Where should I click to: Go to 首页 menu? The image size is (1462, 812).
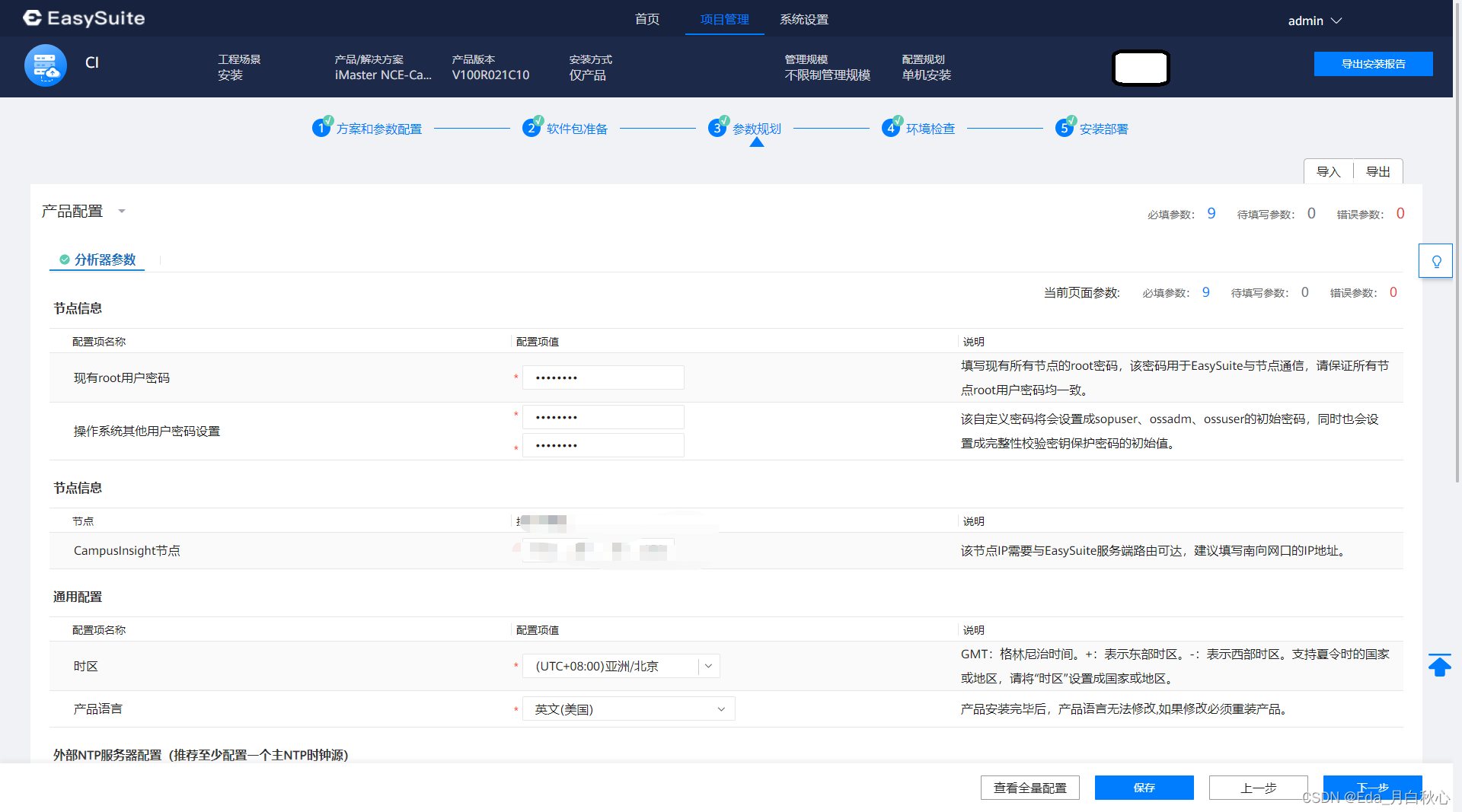pyautogui.click(x=647, y=19)
